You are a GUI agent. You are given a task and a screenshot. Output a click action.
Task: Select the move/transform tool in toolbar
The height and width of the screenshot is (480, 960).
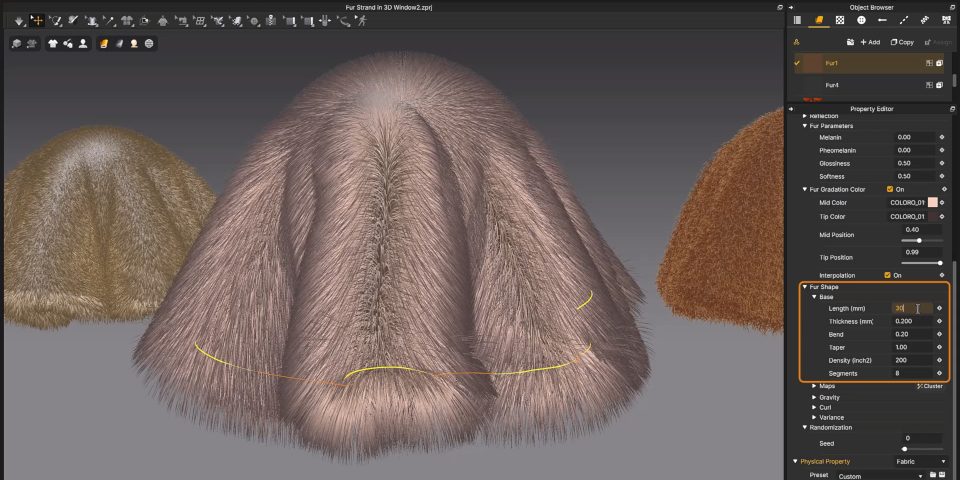[37, 20]
